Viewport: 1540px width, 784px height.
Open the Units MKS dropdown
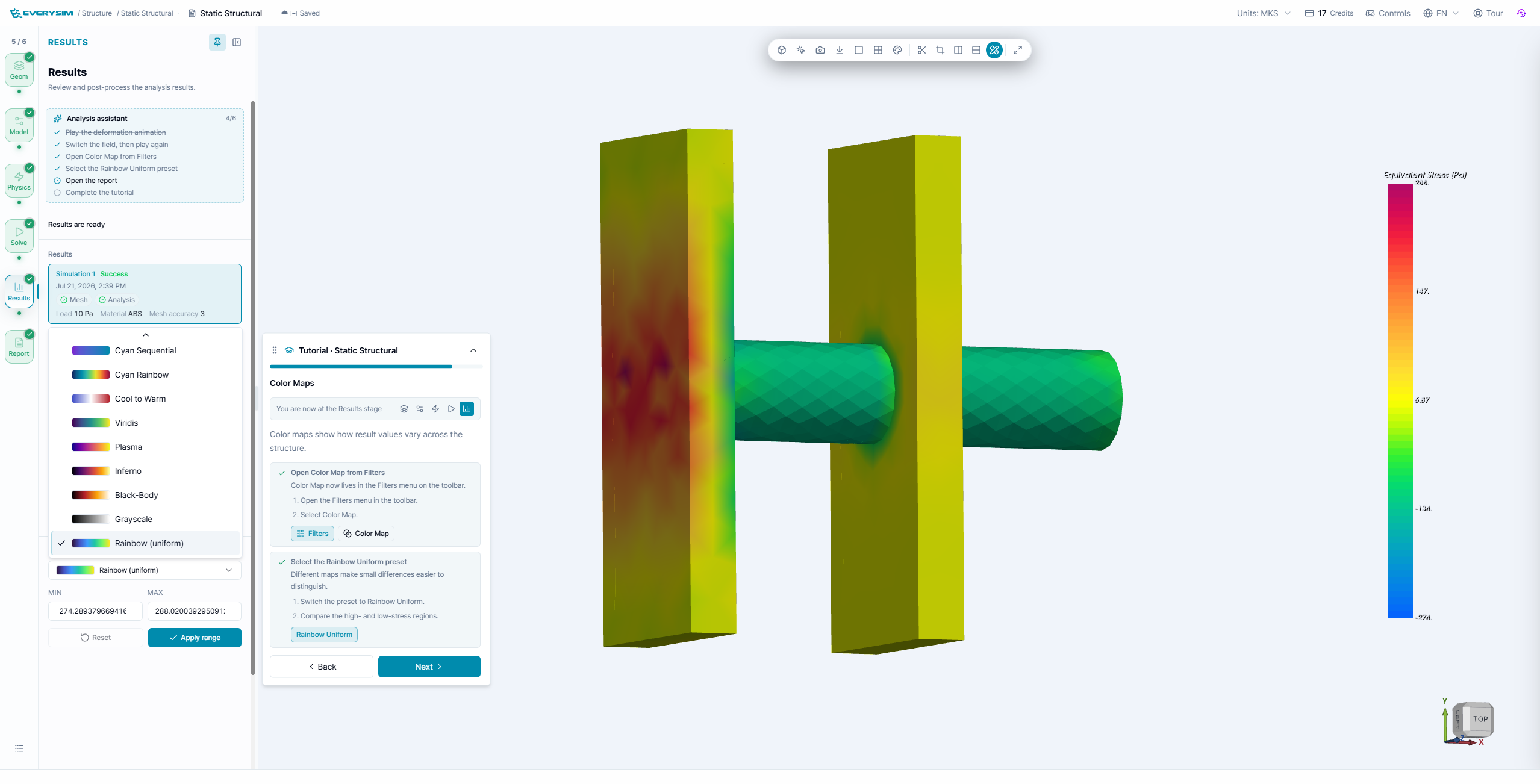coord(1264,13)
